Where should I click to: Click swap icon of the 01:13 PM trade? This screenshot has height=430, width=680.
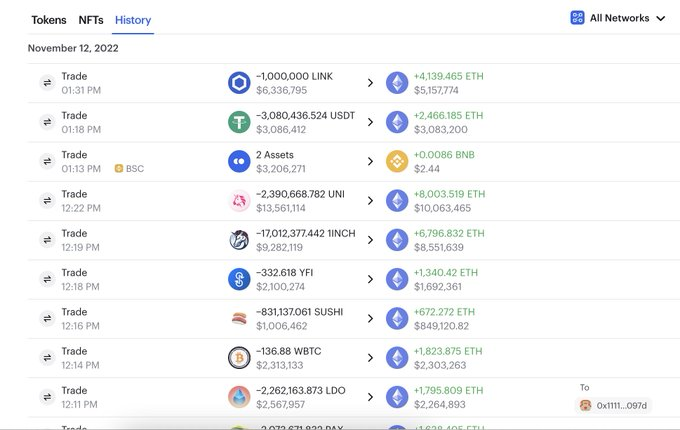[47, 161]
